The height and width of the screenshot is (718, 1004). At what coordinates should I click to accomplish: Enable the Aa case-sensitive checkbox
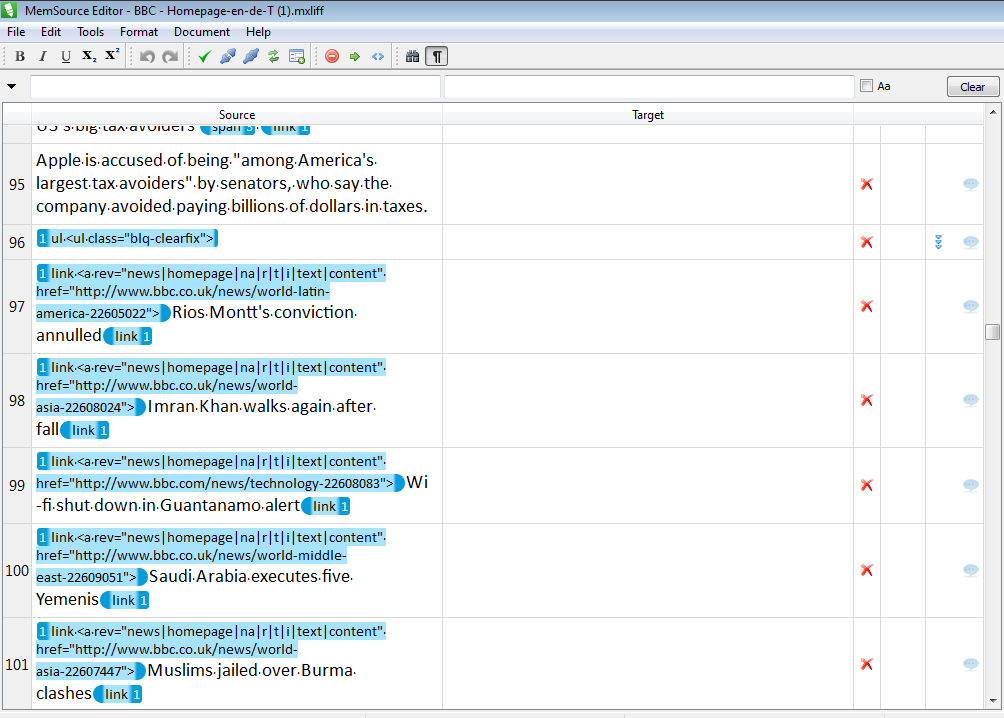[x=866, y=86]
